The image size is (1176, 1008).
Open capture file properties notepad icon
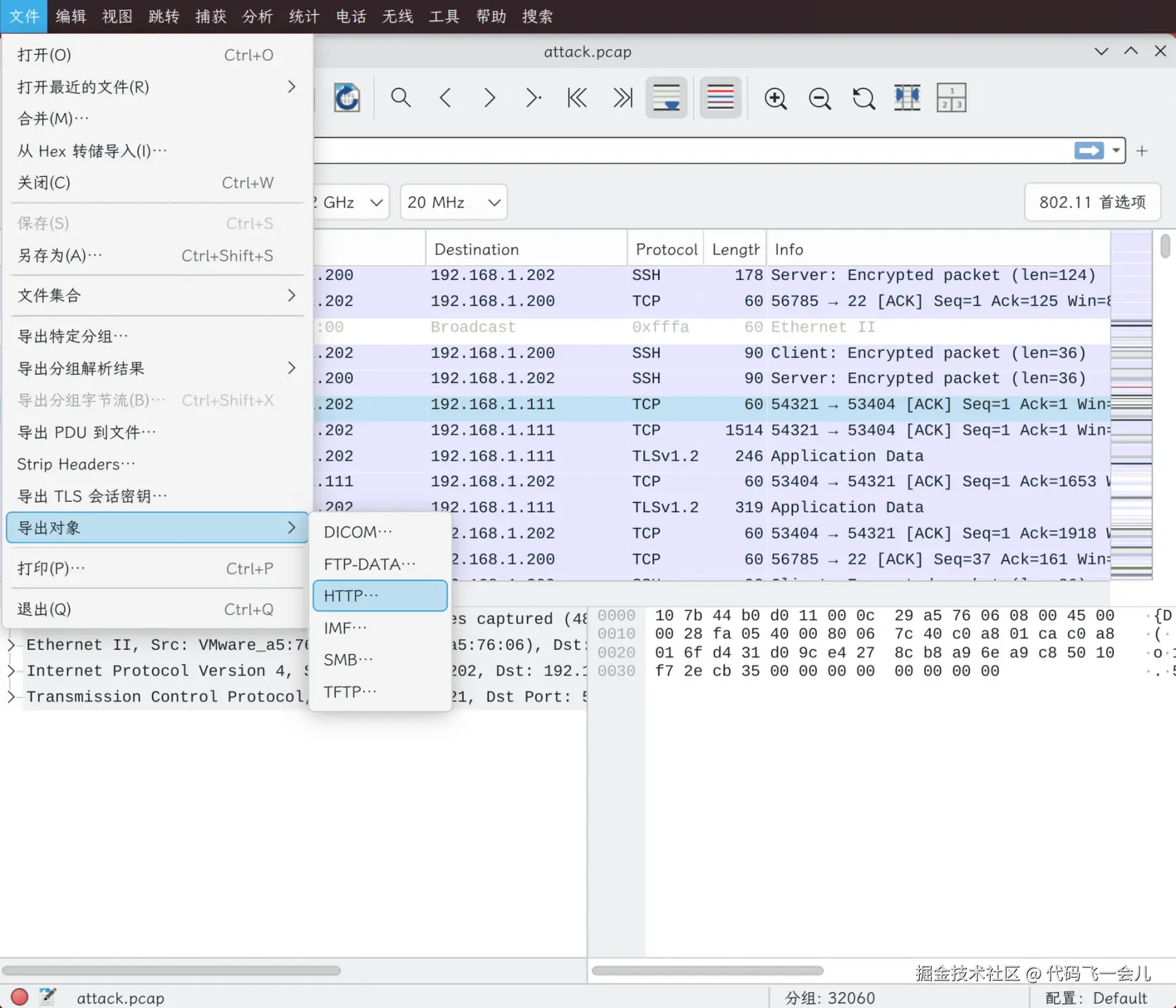point(48,997)
